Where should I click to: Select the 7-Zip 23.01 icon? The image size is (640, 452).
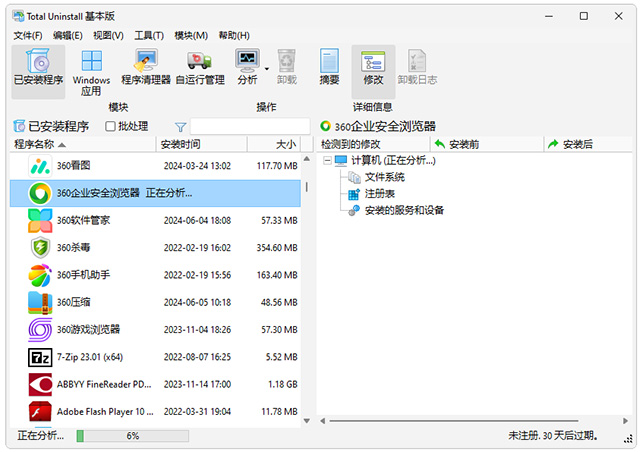(x=40, y=357)
